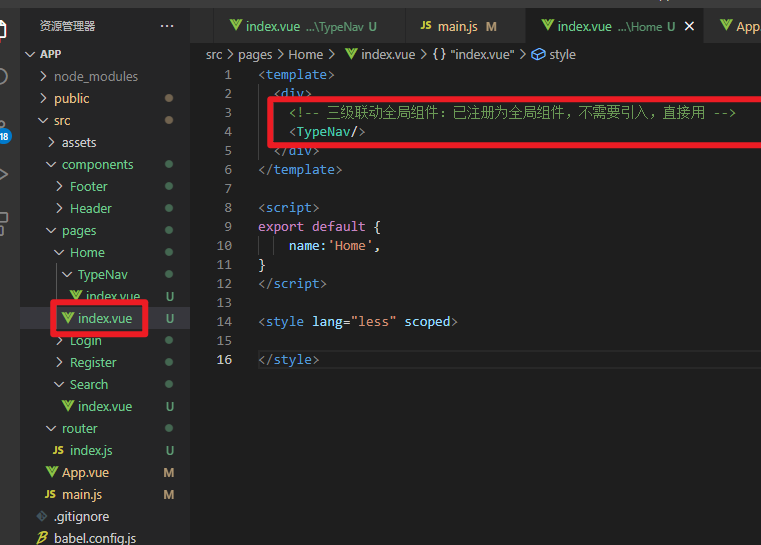Collapse the Home folder in explorer
The height and width of the screenshot is (545, 761).
point(59,252)
